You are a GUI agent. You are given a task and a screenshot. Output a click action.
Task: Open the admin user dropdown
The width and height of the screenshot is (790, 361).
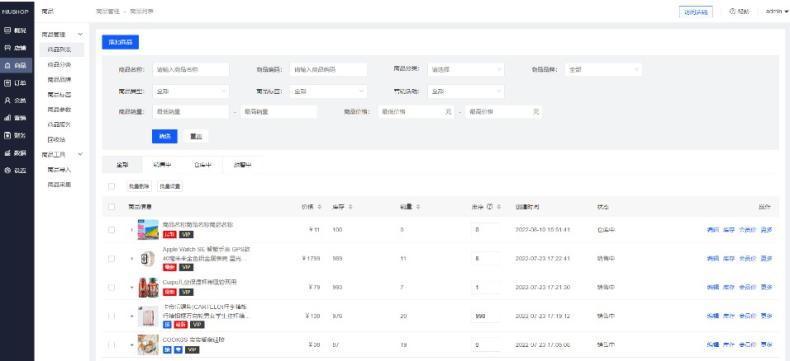776,12
